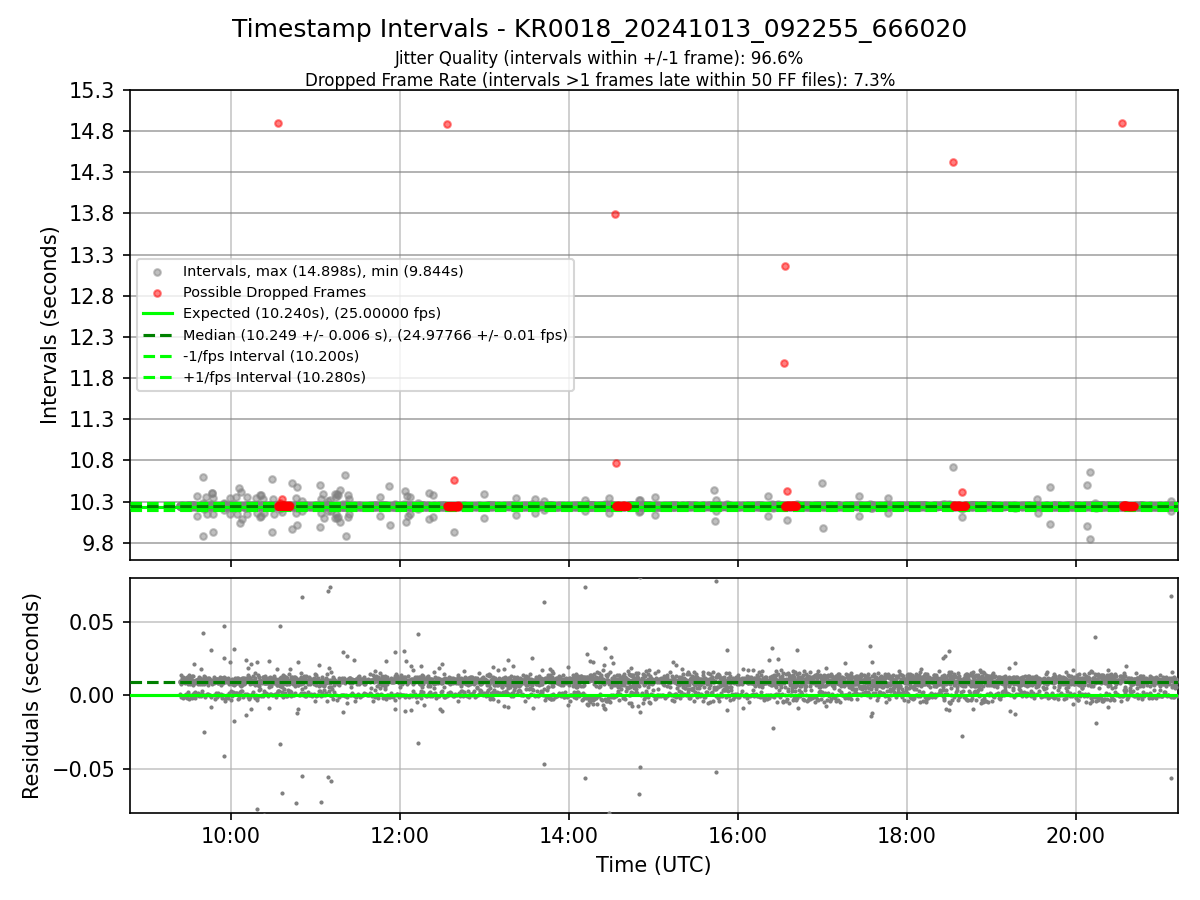Click the 'Residuals (seconds)' y-axis label
The width and height of the screenshot is (1200, 900).
click(31, 696)
